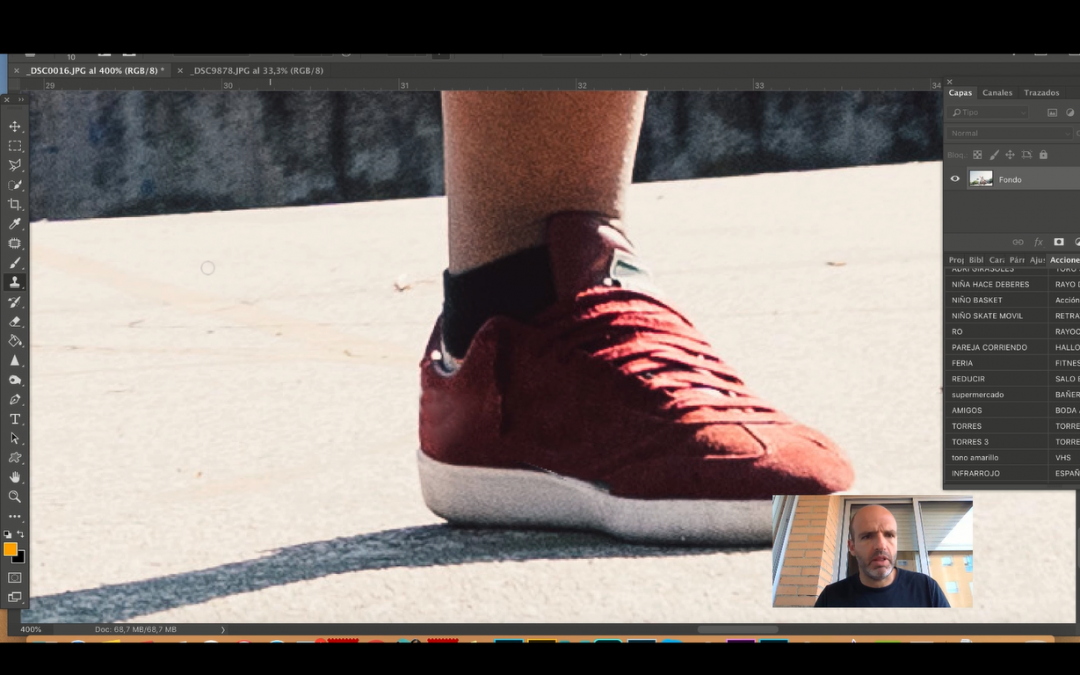Switch to the _DSC9878.JPG document tab
Viewport: 1080px width, 675px height.
click(257, 71)
